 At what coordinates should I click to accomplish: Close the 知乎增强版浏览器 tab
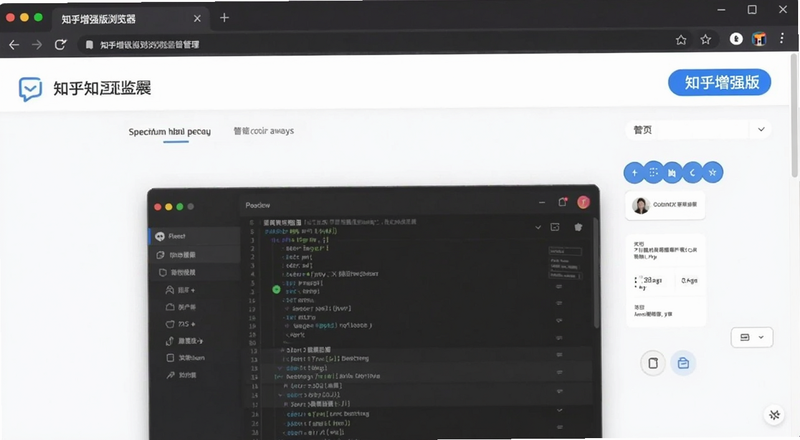(x=197, y=18)
